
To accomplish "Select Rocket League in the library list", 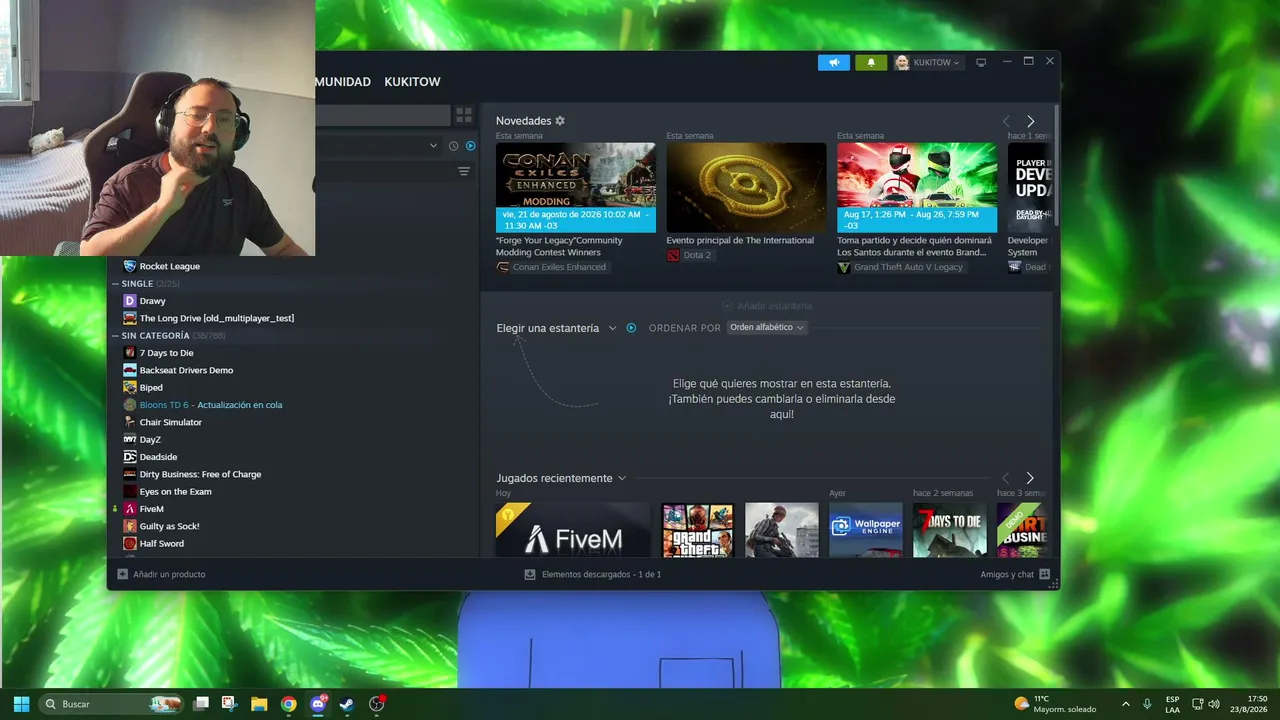I will click(169, 266).
